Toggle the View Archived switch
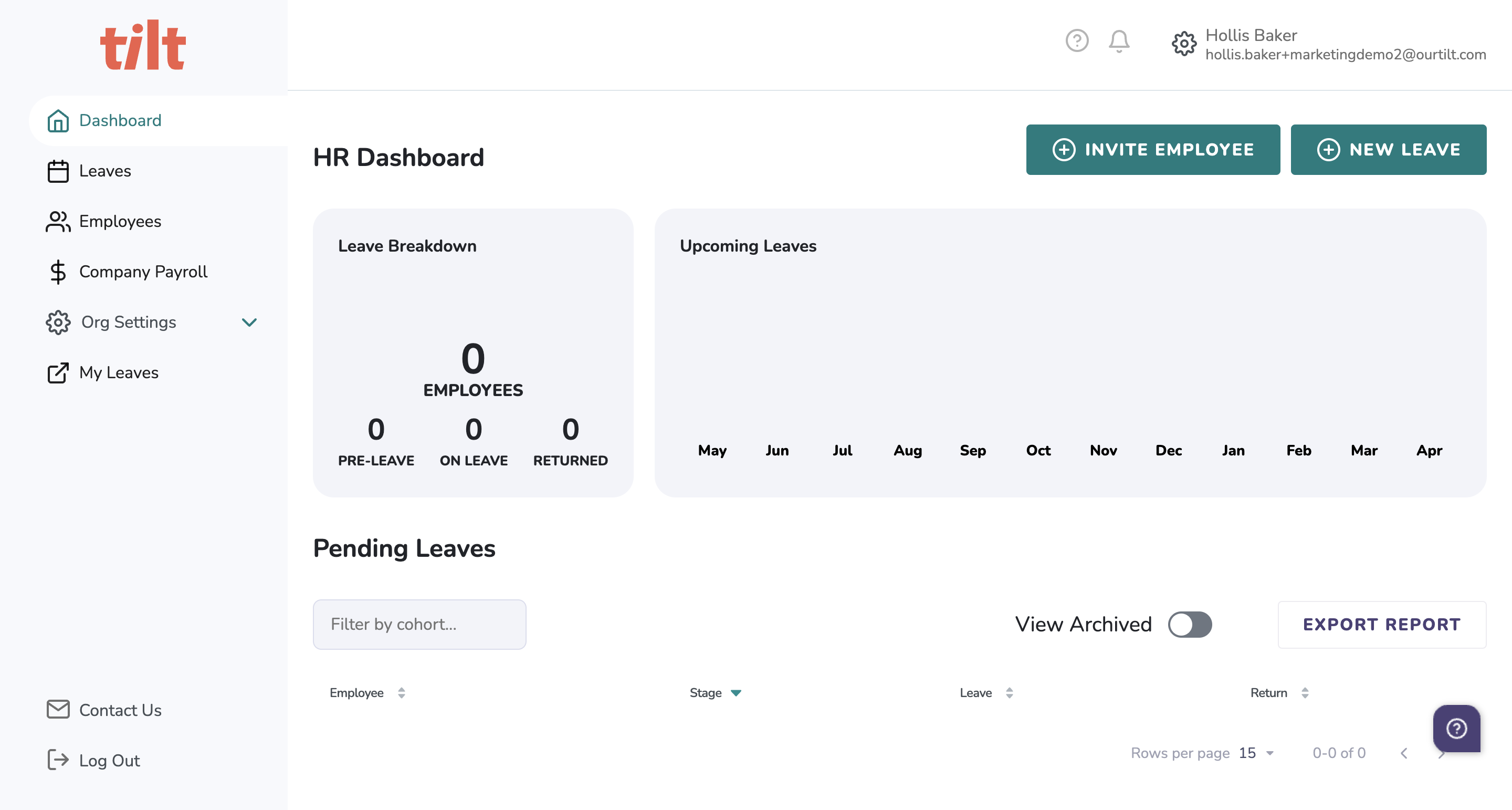This screenshot has height=810, width=1512. point(1189,624)
